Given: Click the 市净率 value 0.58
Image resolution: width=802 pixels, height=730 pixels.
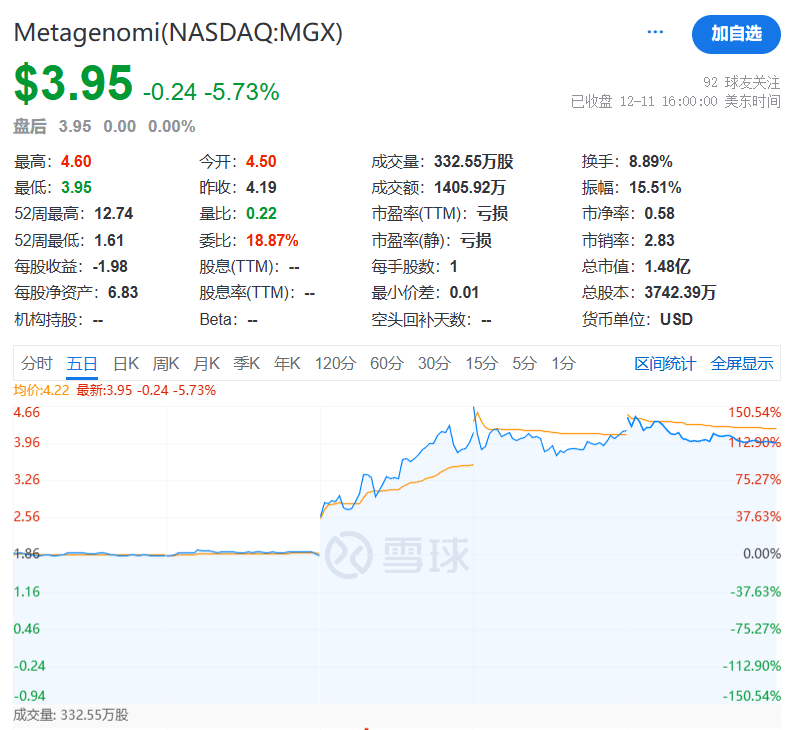Looking at the screenshot, I should pyautogui.click(x=659, y=214).
